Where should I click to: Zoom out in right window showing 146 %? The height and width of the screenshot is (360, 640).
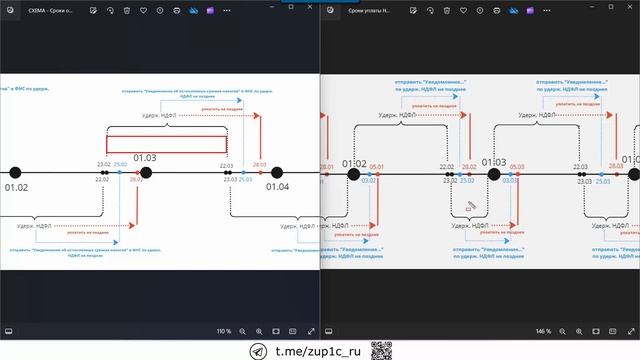[562, 331]
